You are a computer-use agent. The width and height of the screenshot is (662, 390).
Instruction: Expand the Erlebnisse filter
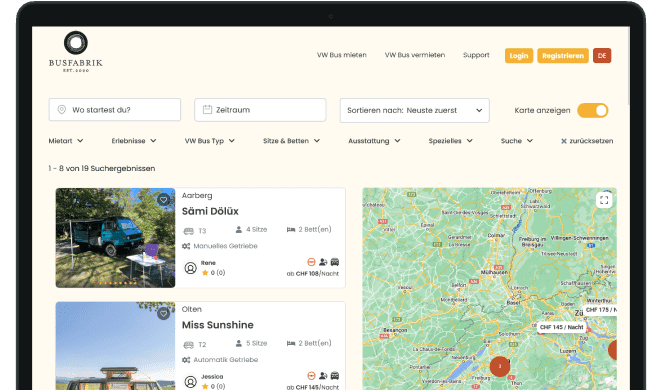pos(134,141)
